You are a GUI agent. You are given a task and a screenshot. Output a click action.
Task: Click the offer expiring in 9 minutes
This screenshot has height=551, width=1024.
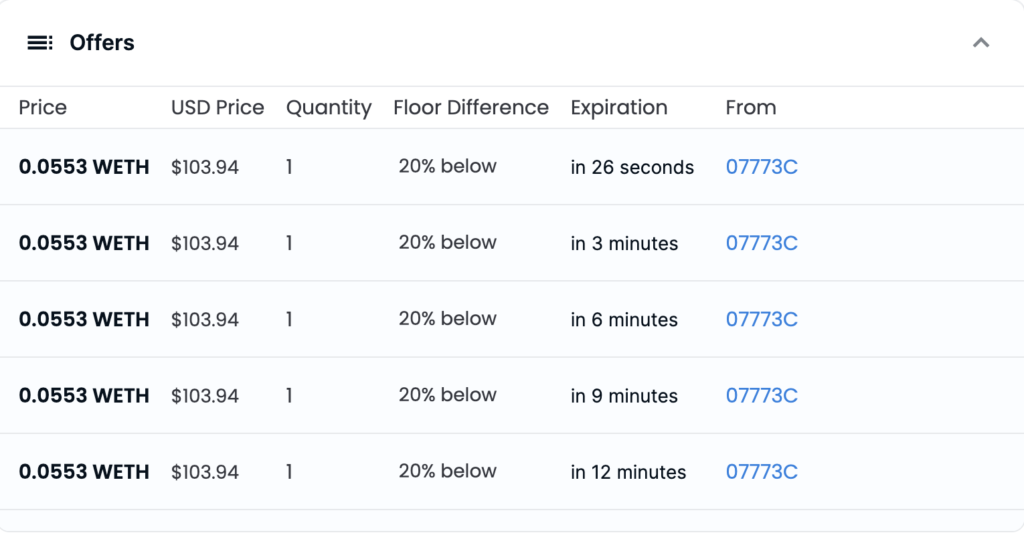pos(512,396)
